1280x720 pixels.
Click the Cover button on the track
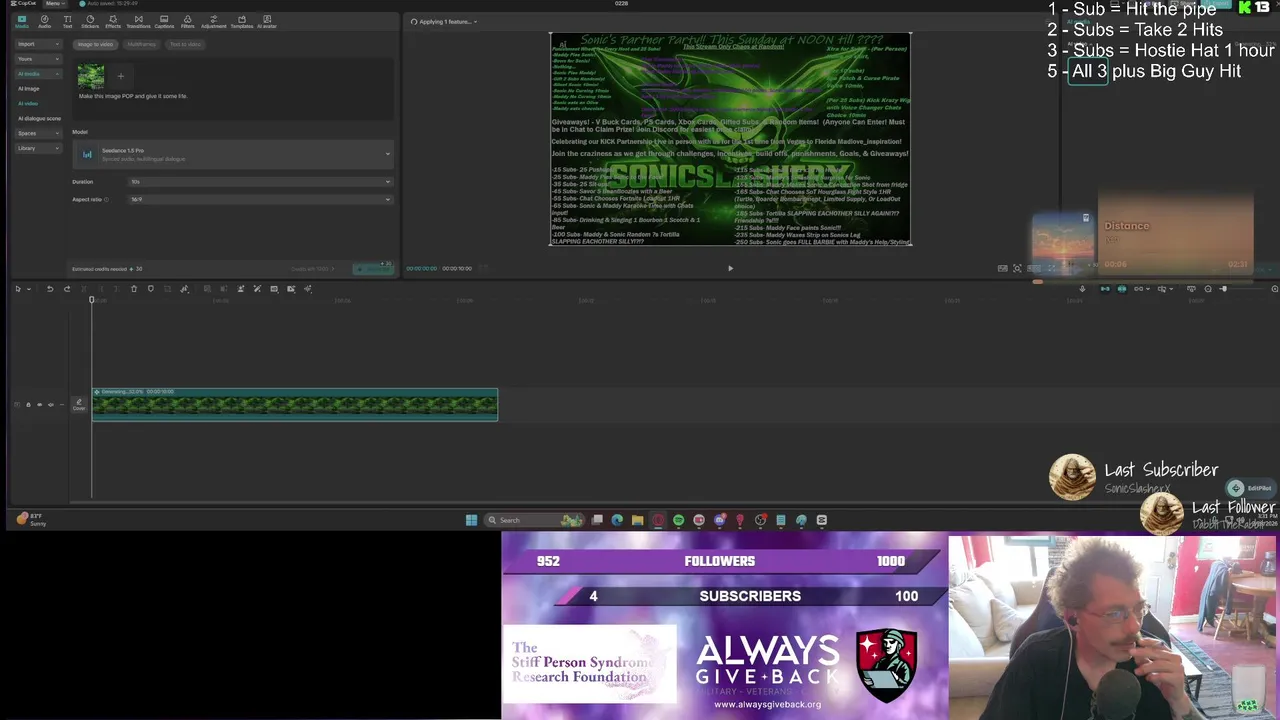click(x=79, y=404)
